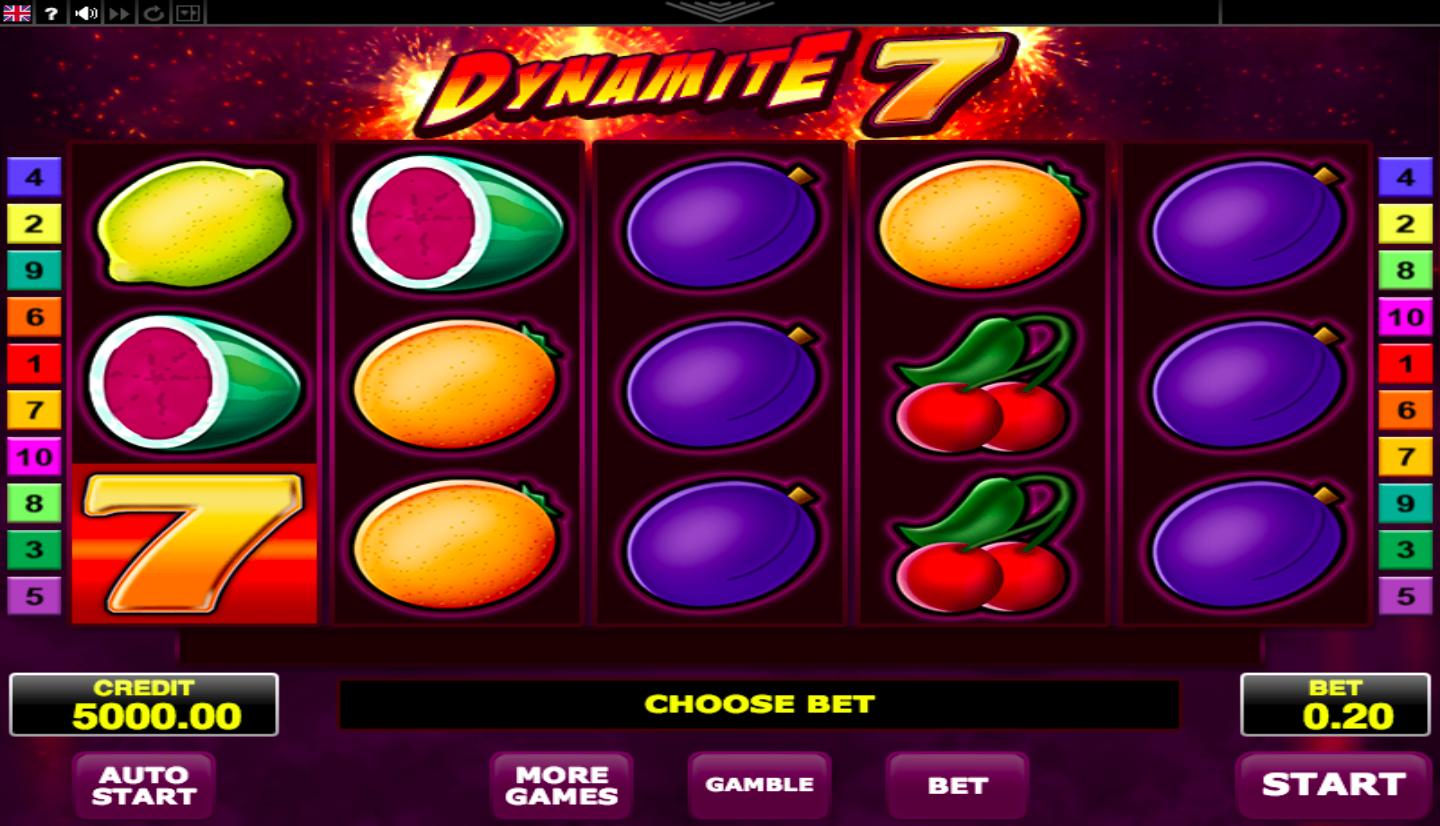The width and height of the screenshot is (1440, 826).
Task: Select magenta payline 10 on left side
Action: coord(34,457)
